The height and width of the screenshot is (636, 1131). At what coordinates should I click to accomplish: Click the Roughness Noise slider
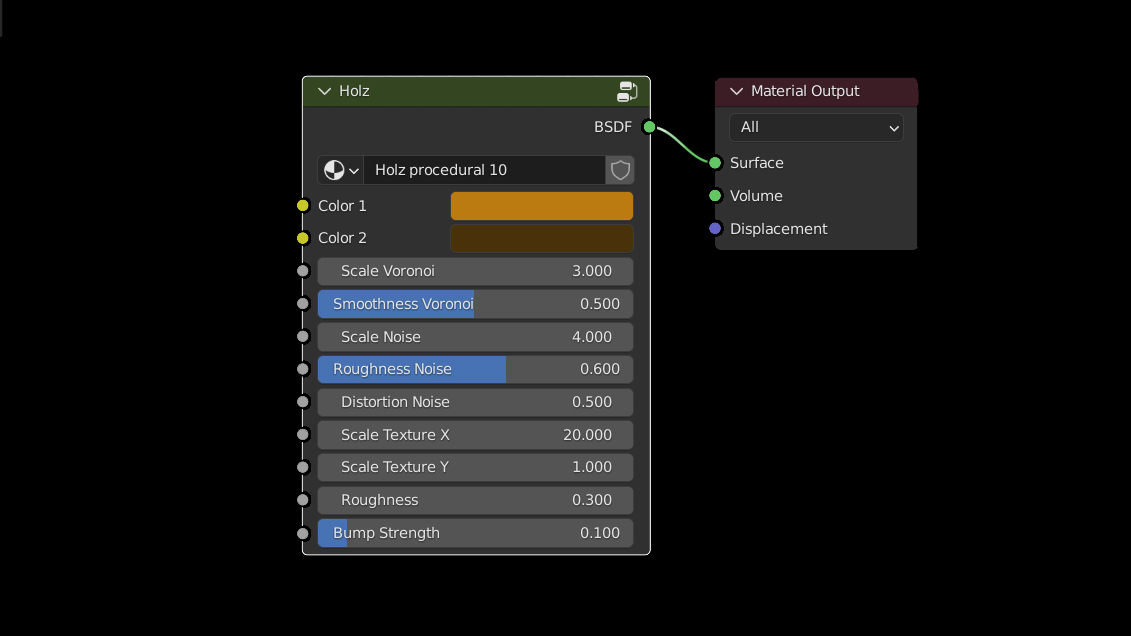[475, 369]
